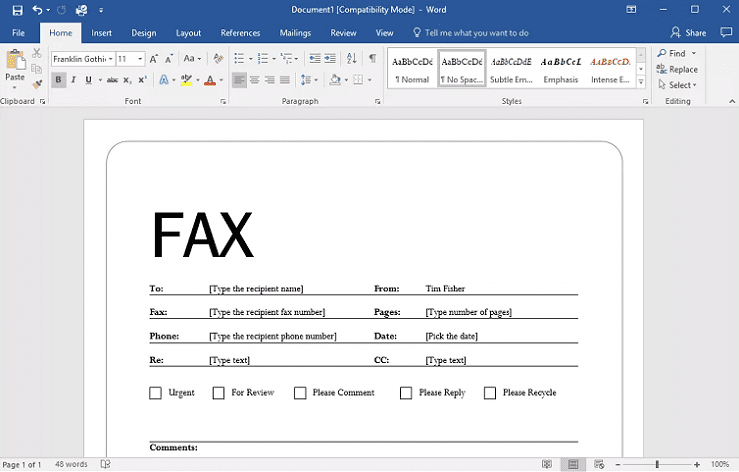This screenshot has height=472, width=739.
Task: Apply italic formatting
Action: [x=74, y=80]
